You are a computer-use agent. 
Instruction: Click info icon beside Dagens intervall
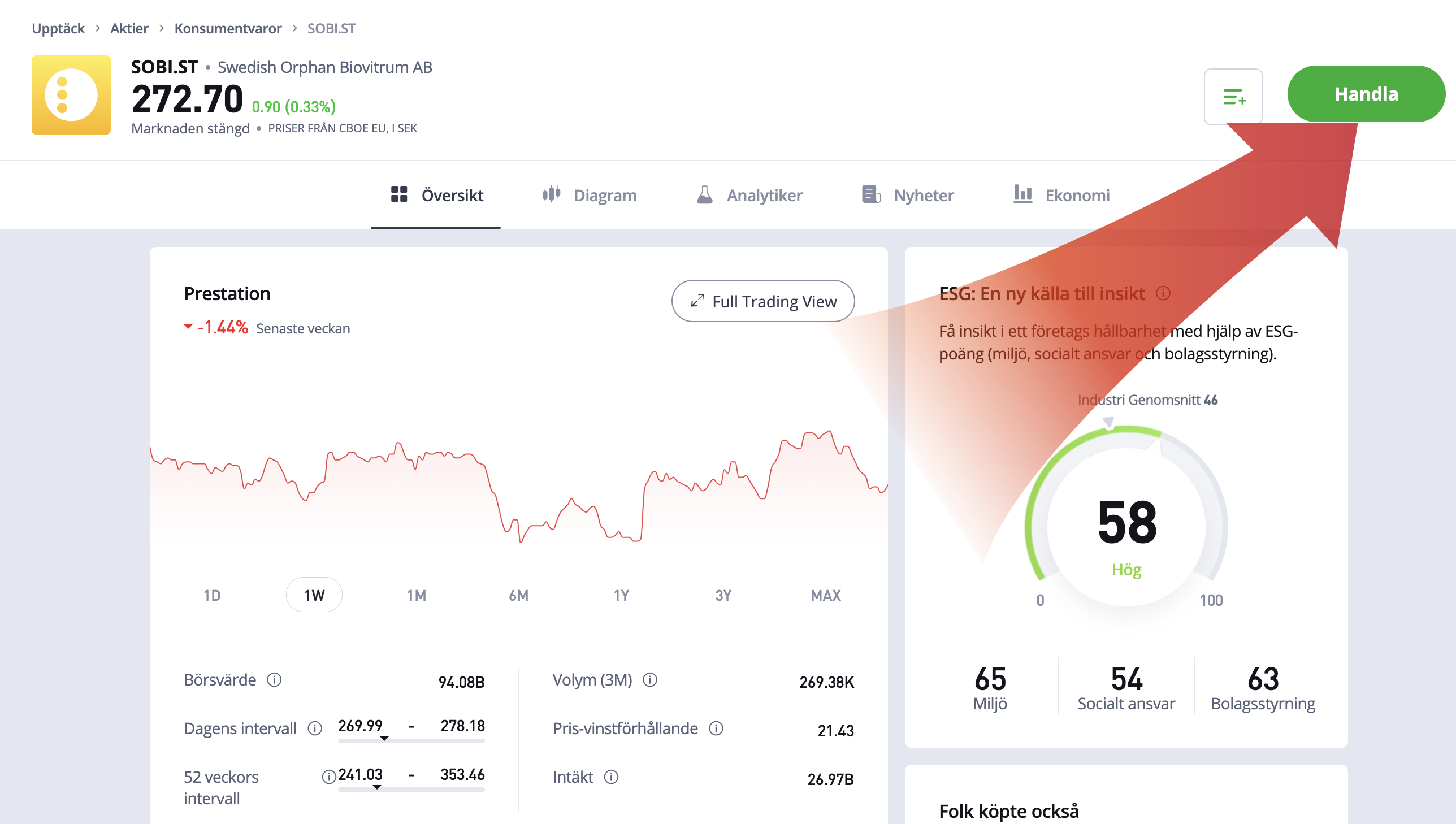pos(315,728)
